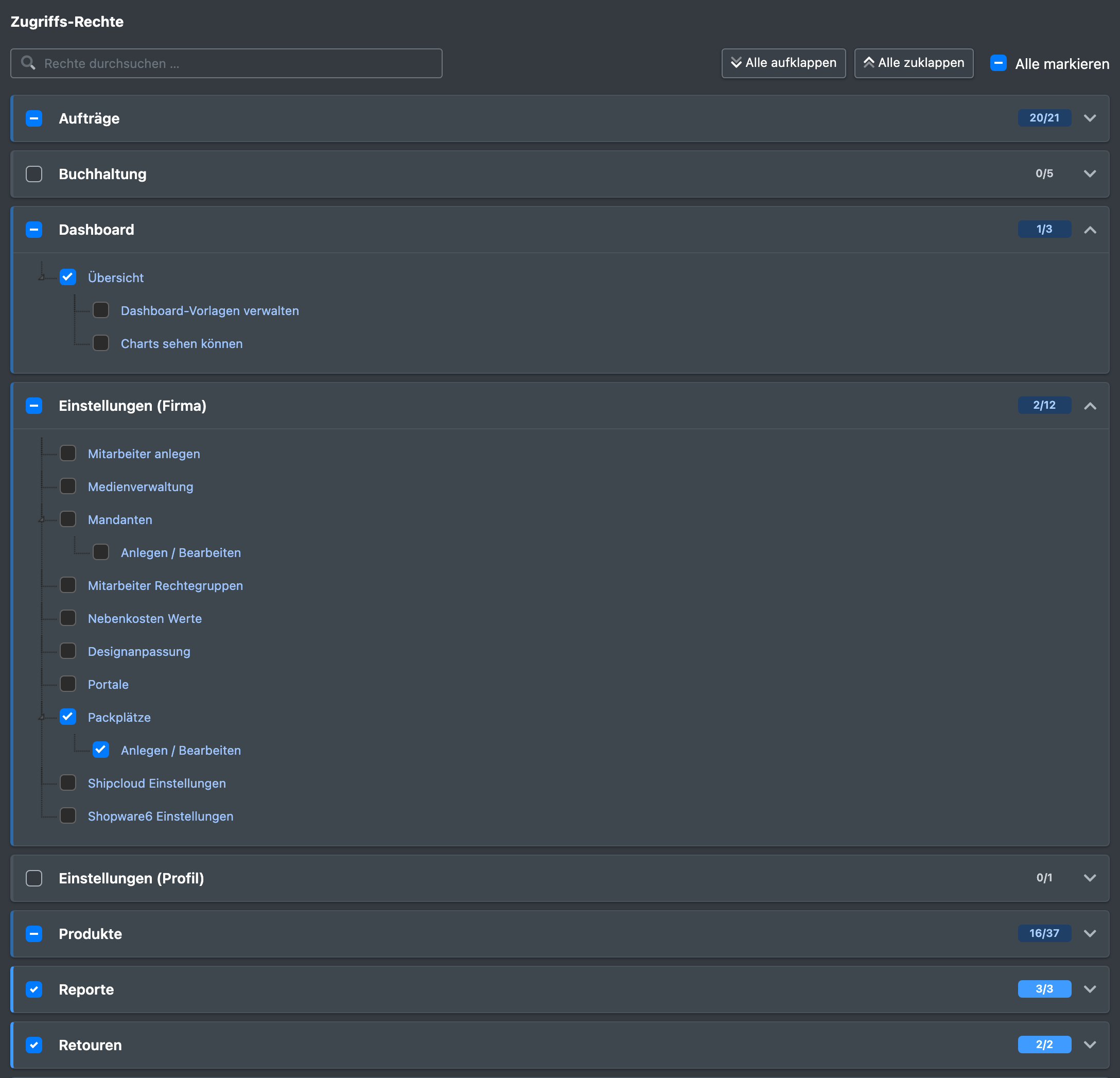This screenshot has width=1120, height=1078.
Task: Click the Alle aufklappen button
Action: point(783,63)
